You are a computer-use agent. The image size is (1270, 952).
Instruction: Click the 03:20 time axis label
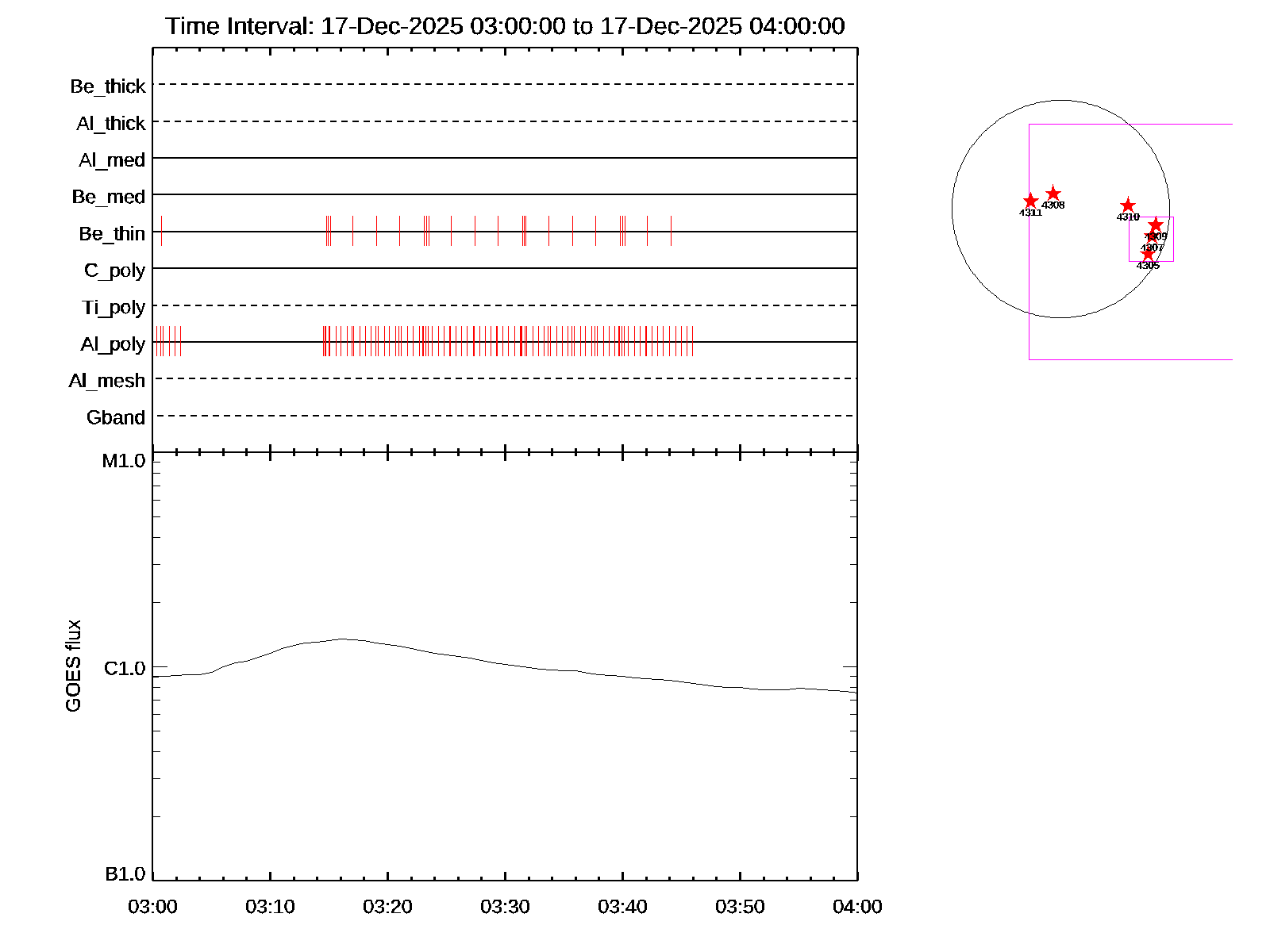[x=387, y=907]
